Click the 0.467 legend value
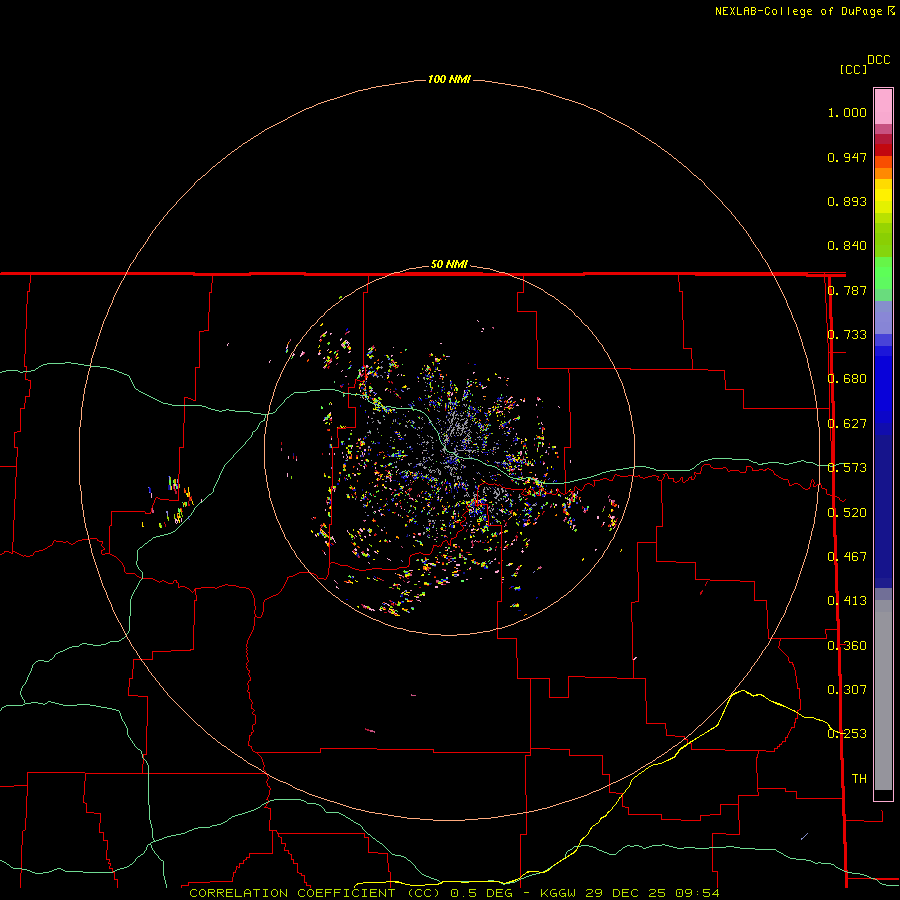 coord(847,556)
